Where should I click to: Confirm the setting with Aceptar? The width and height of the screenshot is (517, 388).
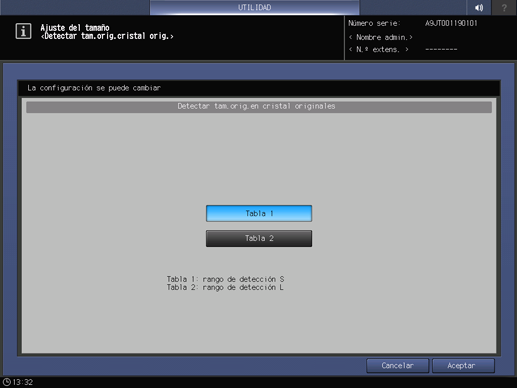coord(463,366)
